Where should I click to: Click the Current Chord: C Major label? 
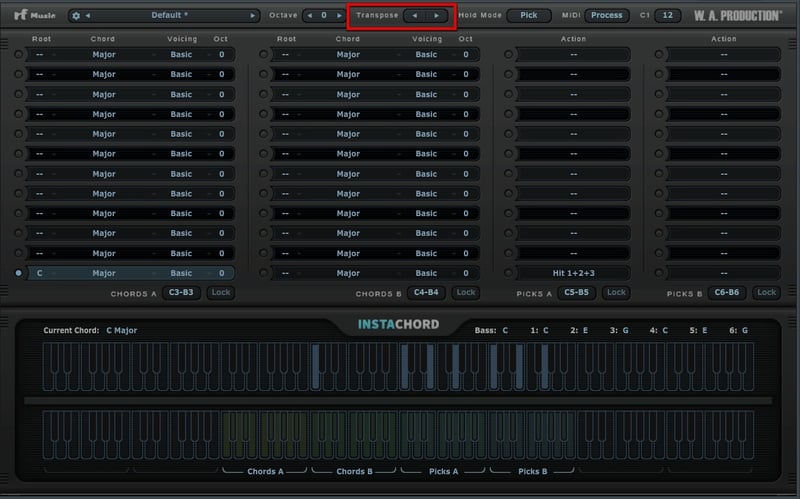[90, 330]
